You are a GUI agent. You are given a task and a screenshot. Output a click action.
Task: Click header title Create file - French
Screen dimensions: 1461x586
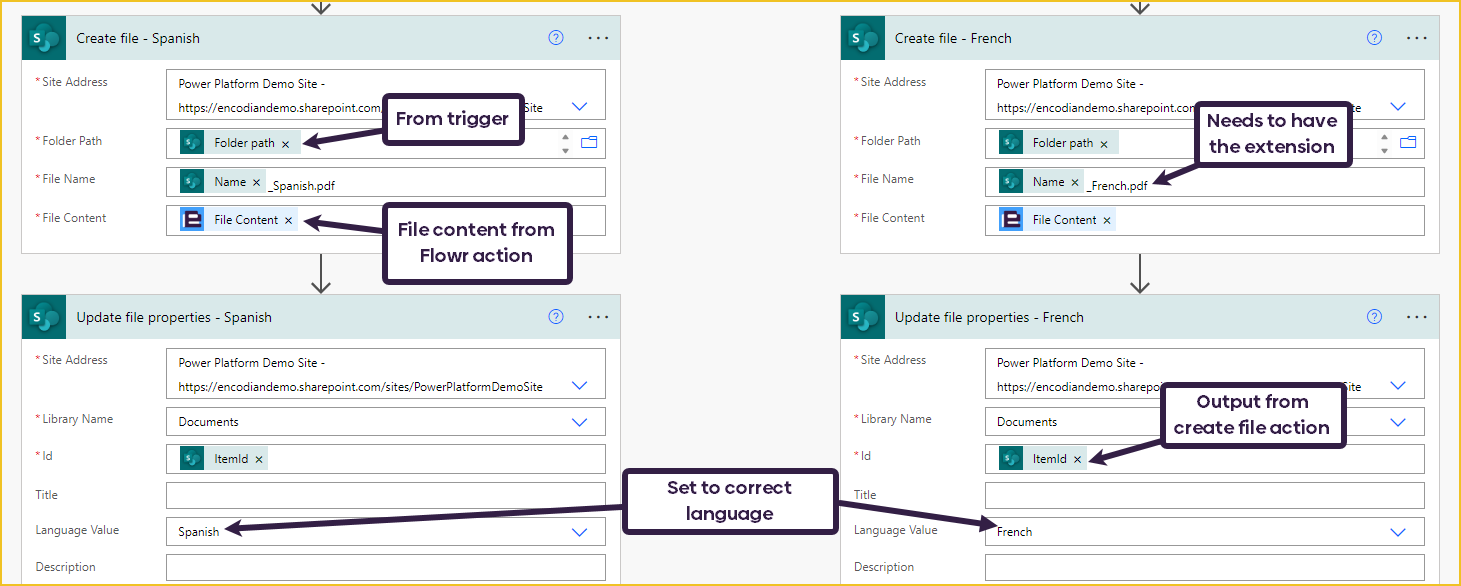coord(953,38)
